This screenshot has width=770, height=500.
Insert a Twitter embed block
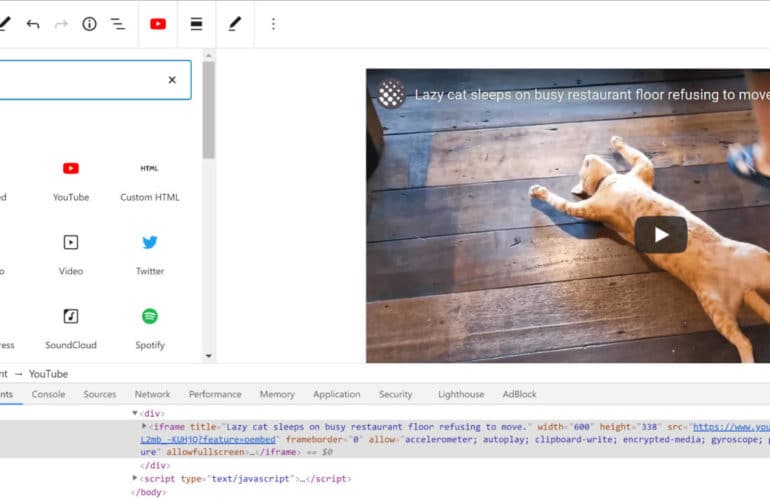click(150, 255)
